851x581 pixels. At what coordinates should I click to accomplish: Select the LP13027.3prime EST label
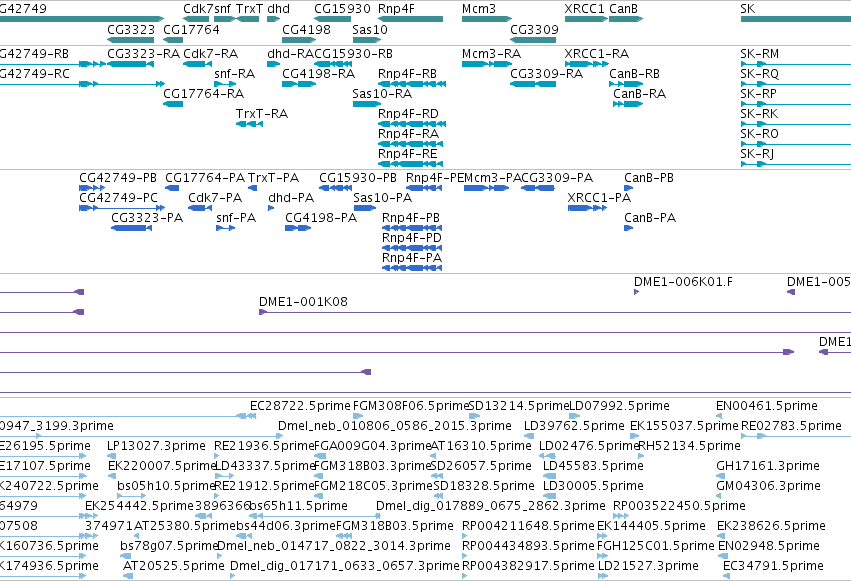tap(156, 446)
